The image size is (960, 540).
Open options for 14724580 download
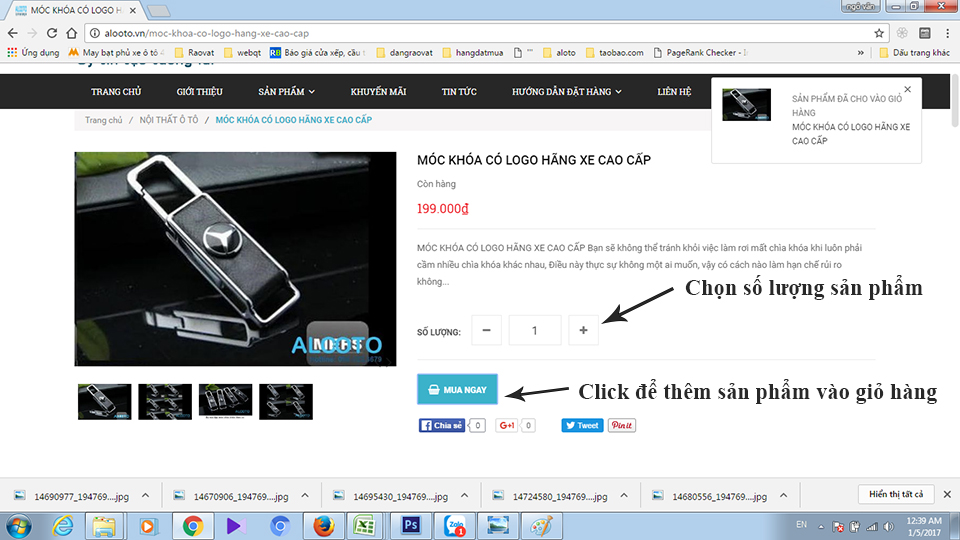(624, 496)
